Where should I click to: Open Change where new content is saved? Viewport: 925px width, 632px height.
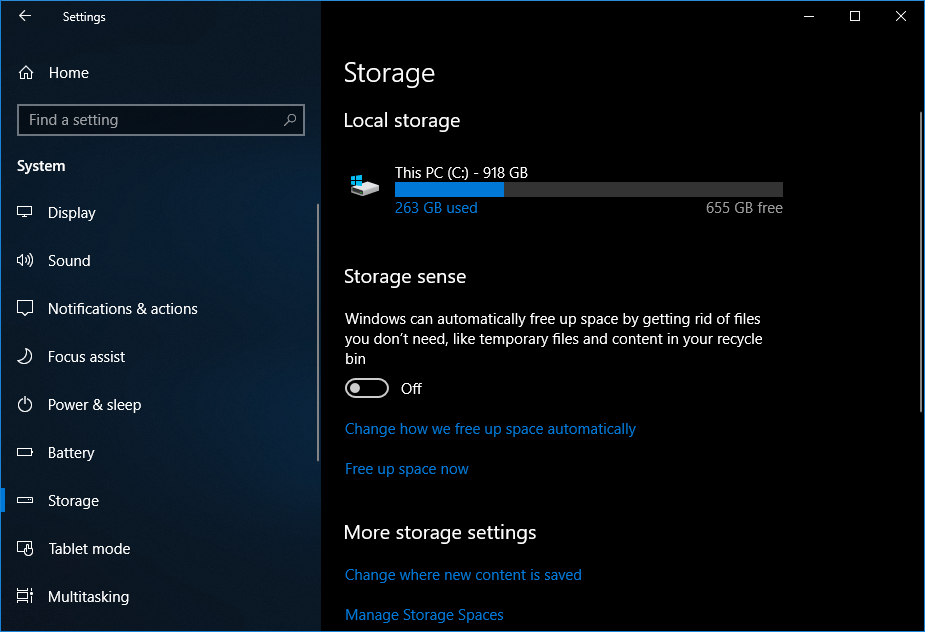(463, 575)
